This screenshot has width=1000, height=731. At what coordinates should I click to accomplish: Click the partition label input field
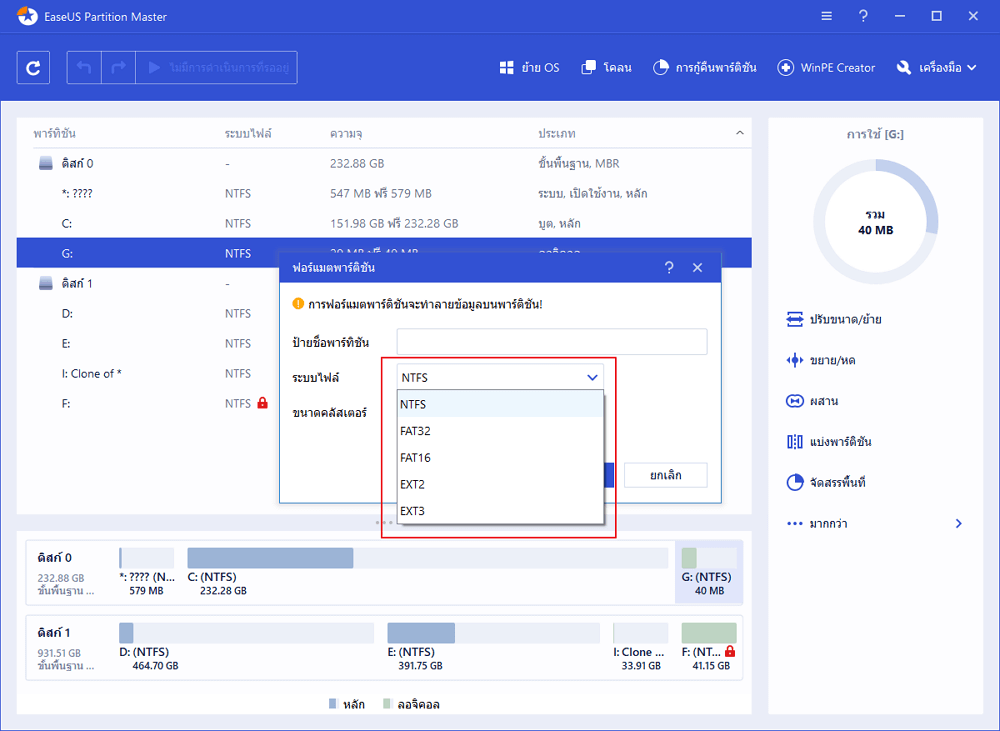552,342
